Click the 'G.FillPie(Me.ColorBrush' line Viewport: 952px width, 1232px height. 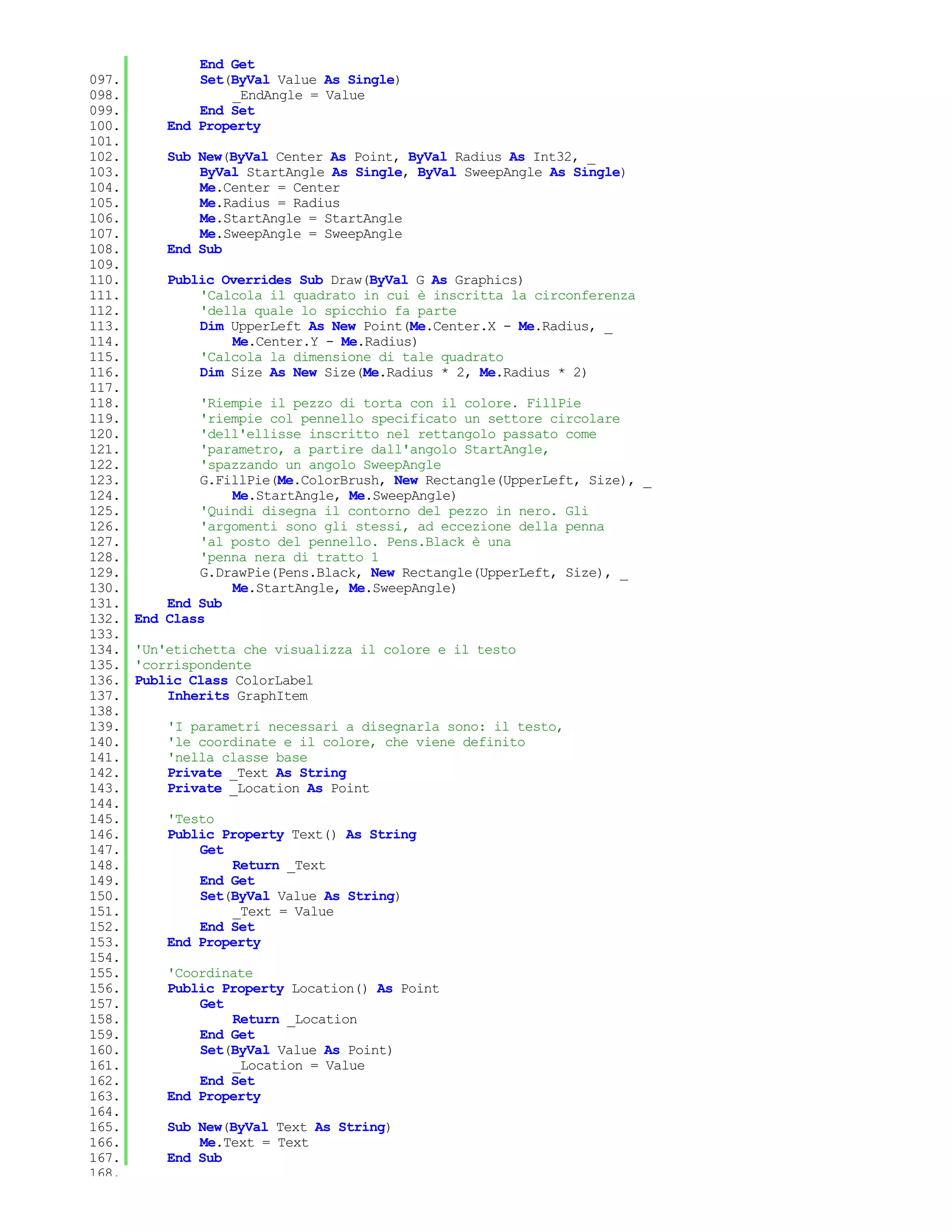[426, 481]
